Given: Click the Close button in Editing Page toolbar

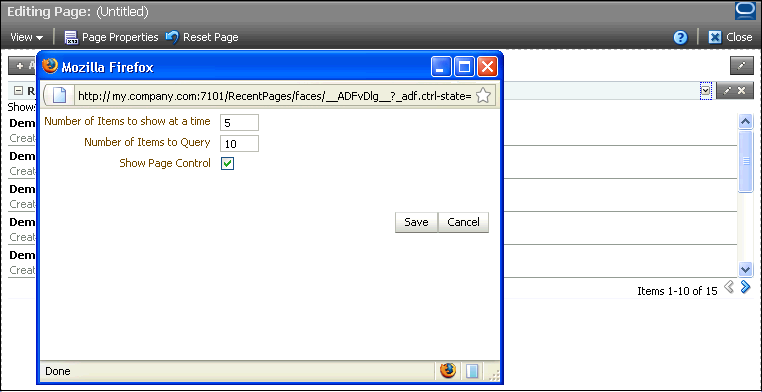Looking at the screenshot, I should point(730,37).
